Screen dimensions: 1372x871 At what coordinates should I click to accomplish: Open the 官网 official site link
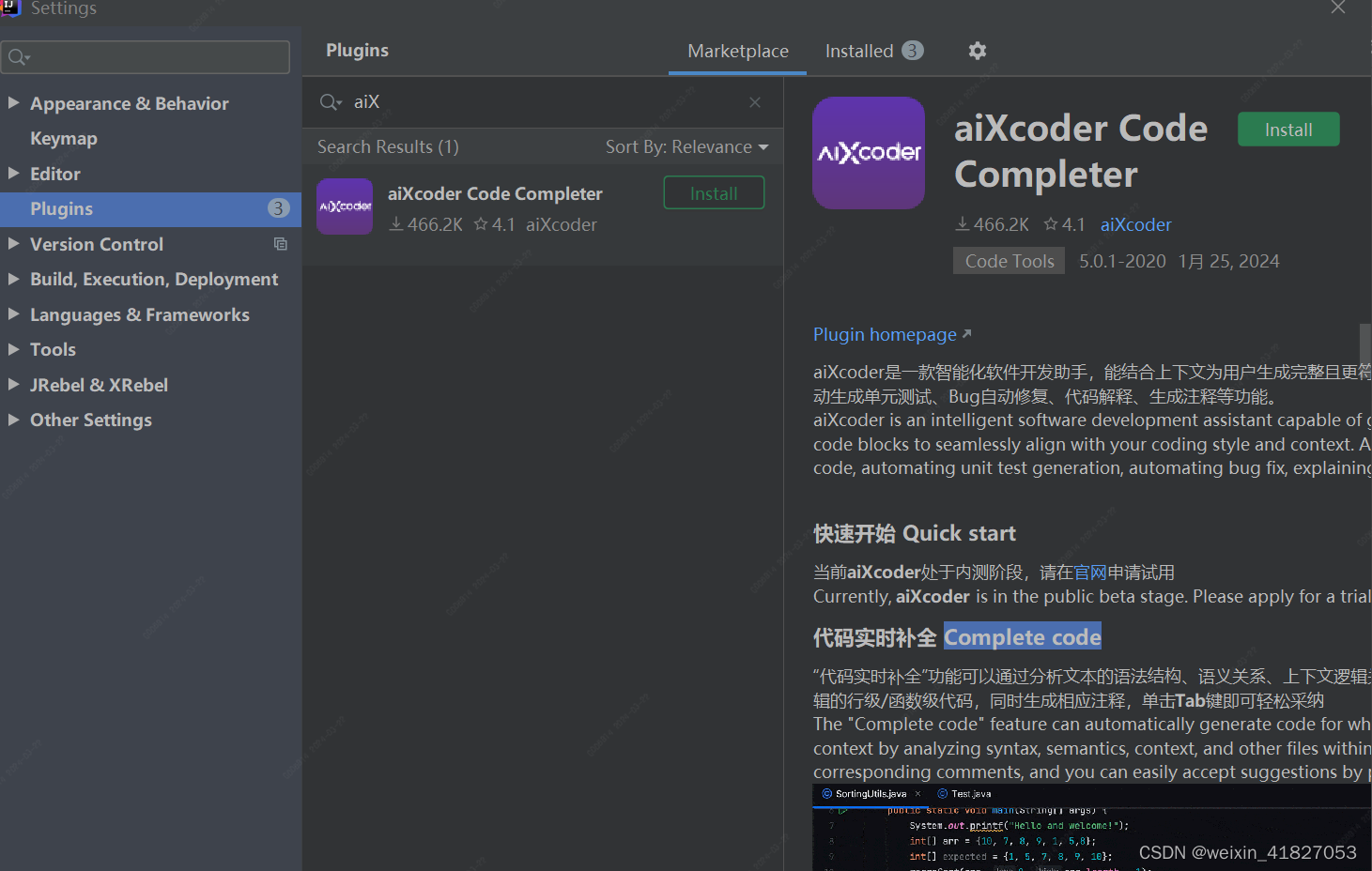[1090, 573]
